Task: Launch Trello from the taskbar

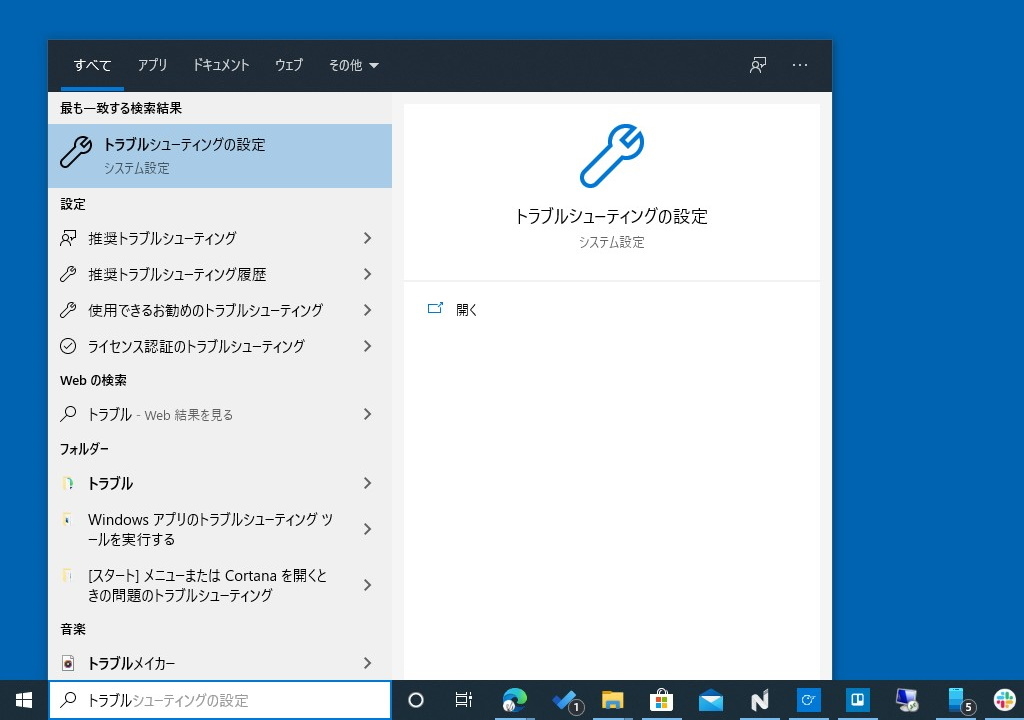Action: [x=857, y=700]
